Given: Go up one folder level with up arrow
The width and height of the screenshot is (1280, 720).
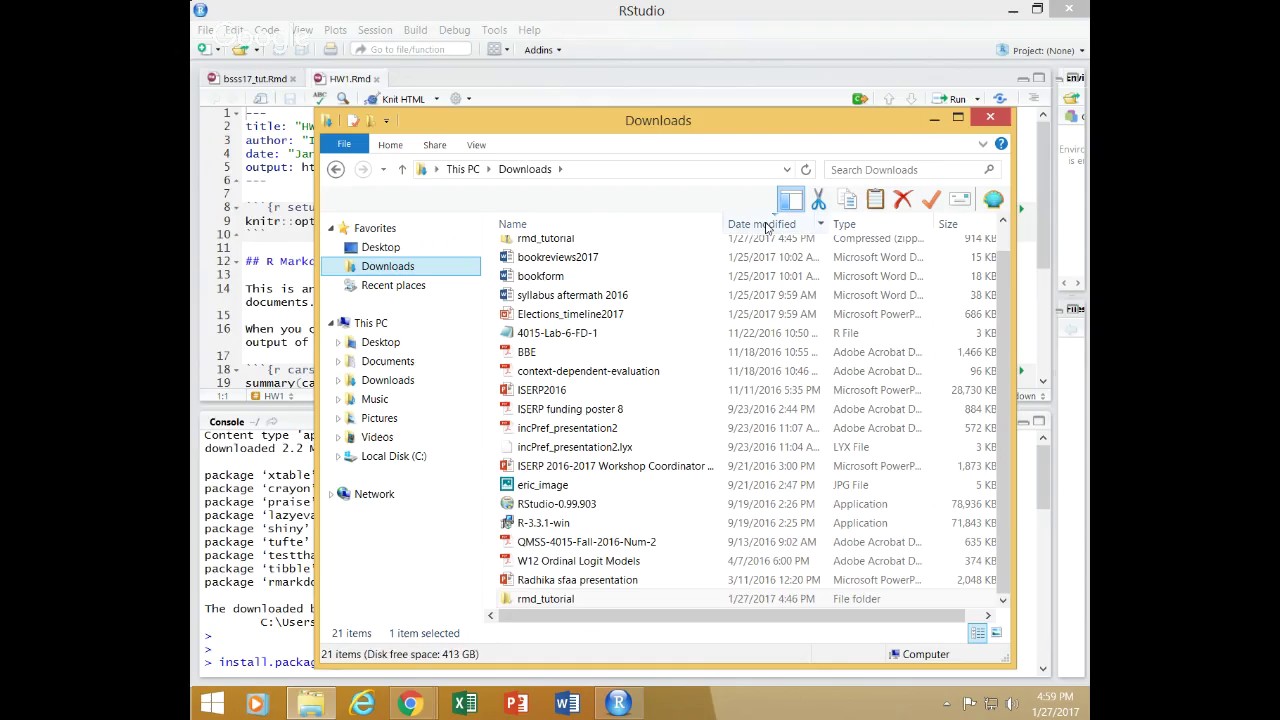Looking at the screenshot, I should click(x=402, y=170).
